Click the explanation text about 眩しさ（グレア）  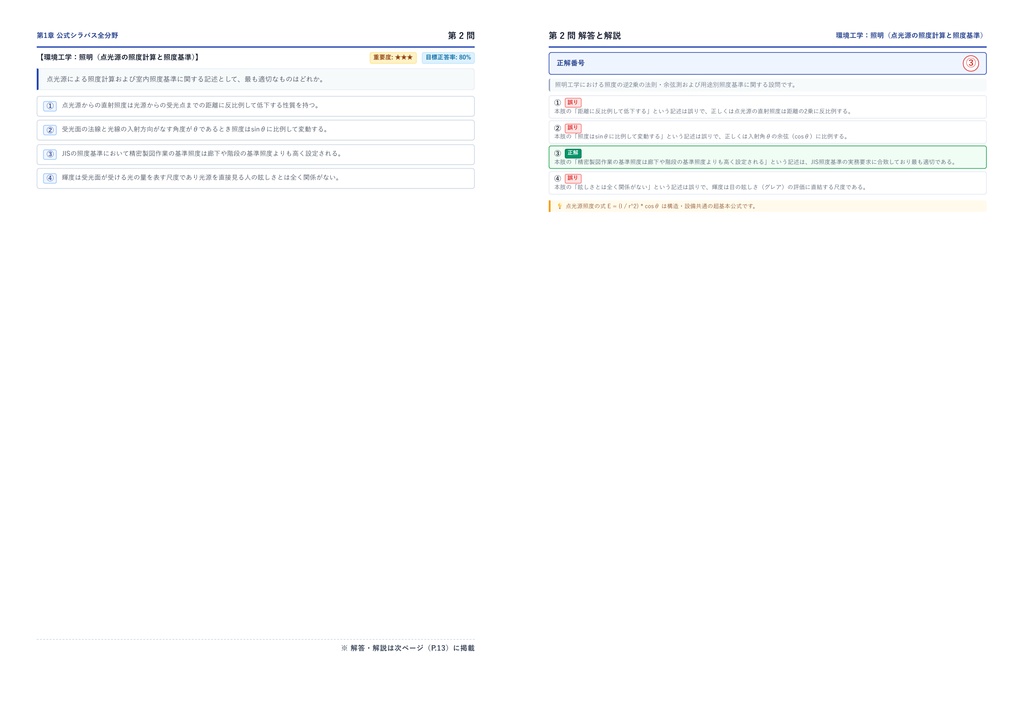pos(711,187)
